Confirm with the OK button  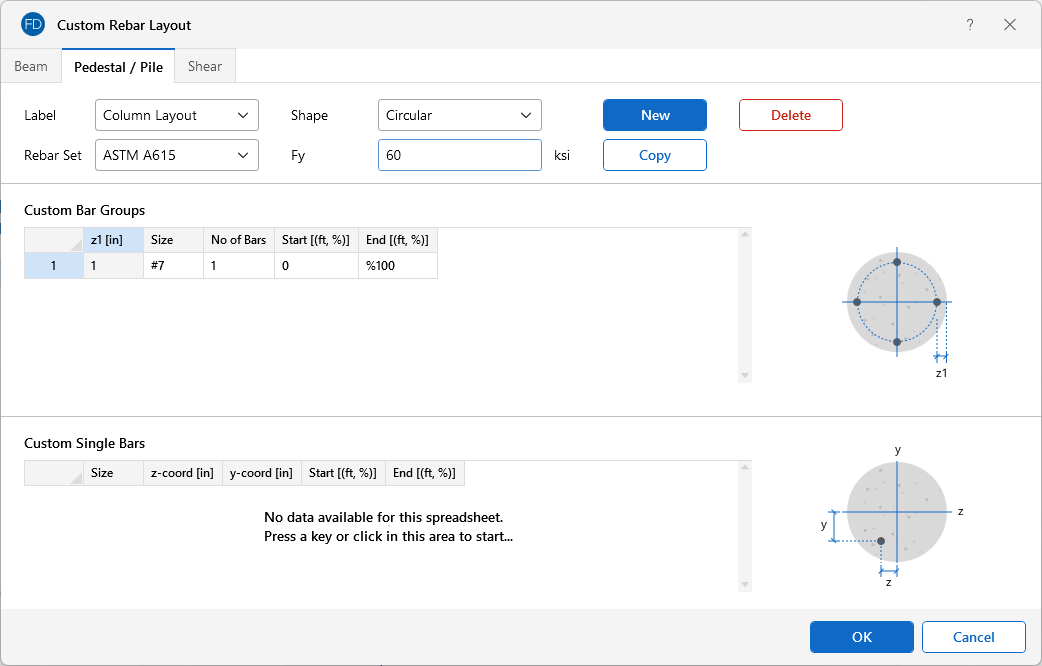click(862, 637)
